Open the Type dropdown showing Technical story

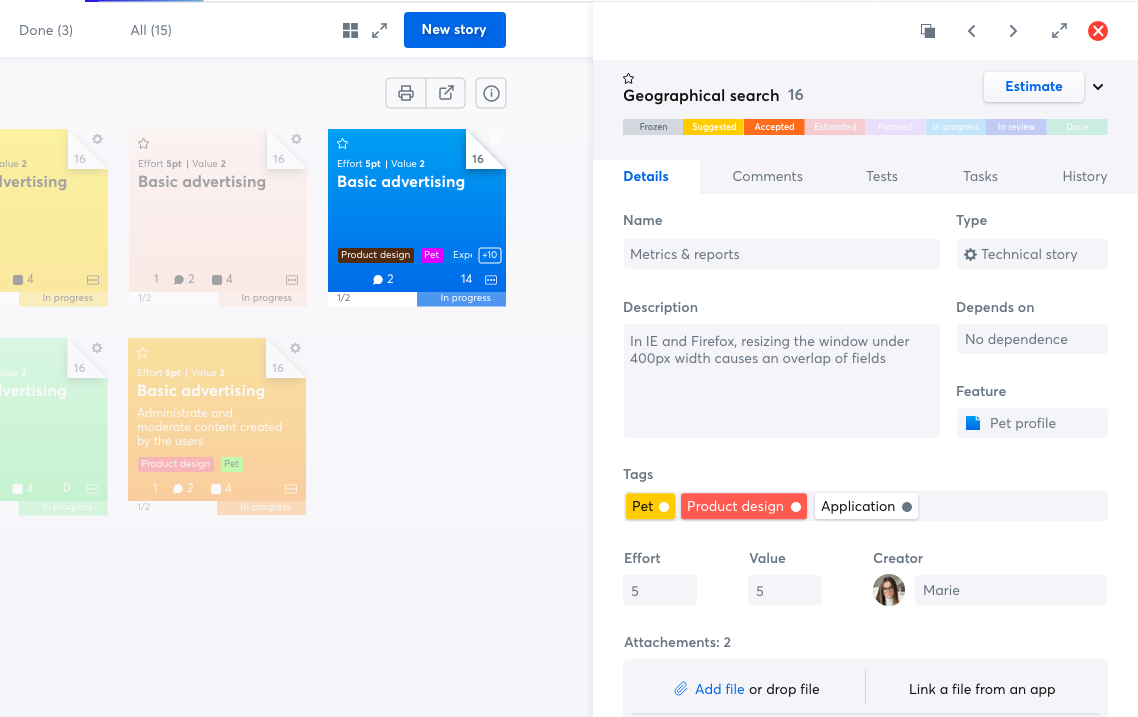(1031, 254)
